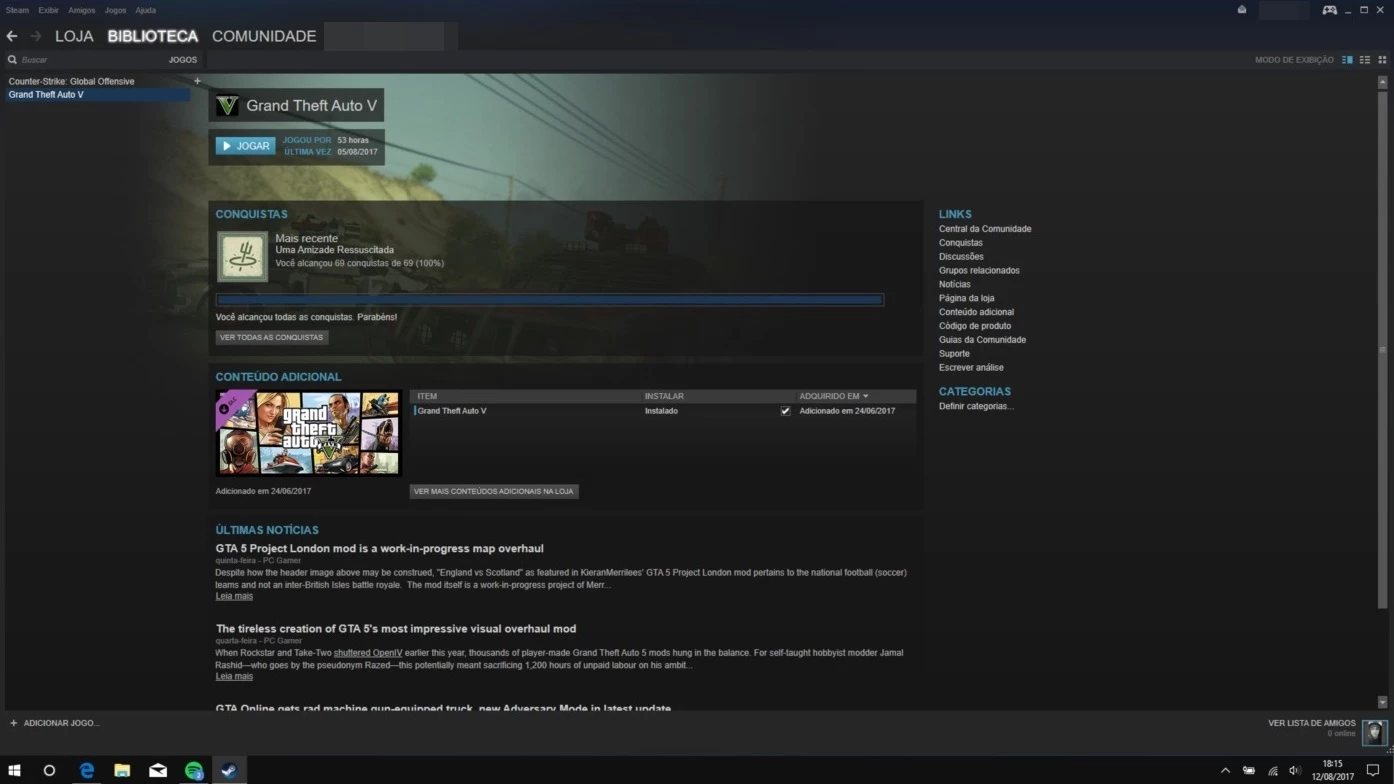Screen dimensions: 1394x784
Task: Go back with the left arrow
Action: tap(12, 36)
